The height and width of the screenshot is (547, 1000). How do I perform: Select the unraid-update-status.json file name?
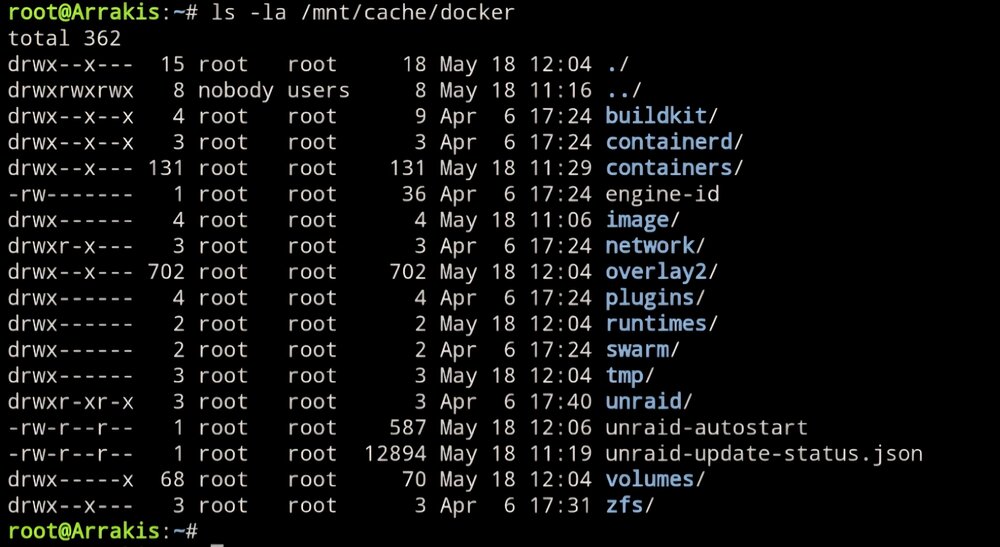pos(764,453)
